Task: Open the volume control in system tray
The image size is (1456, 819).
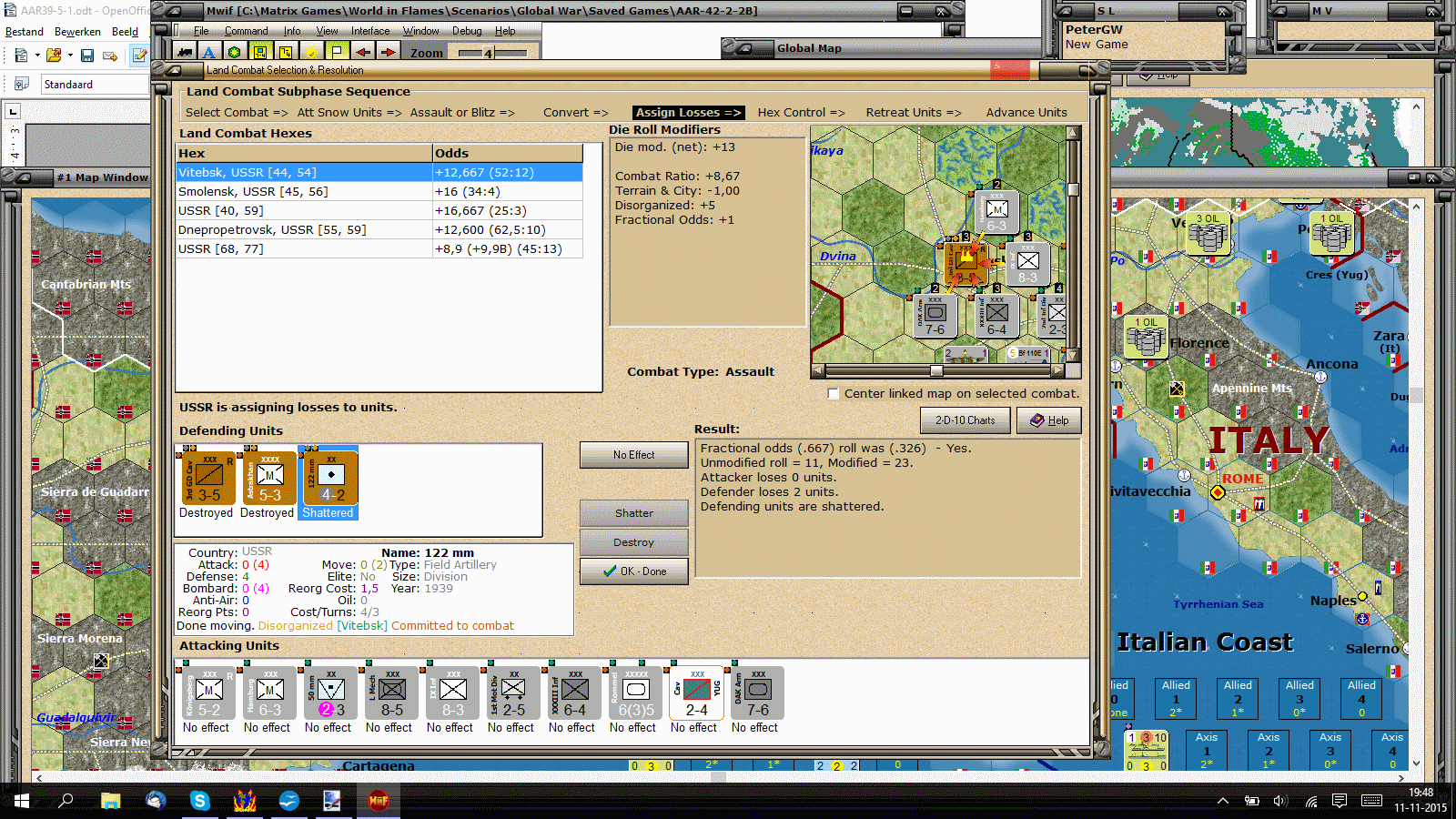Action: coord(1281,801)
